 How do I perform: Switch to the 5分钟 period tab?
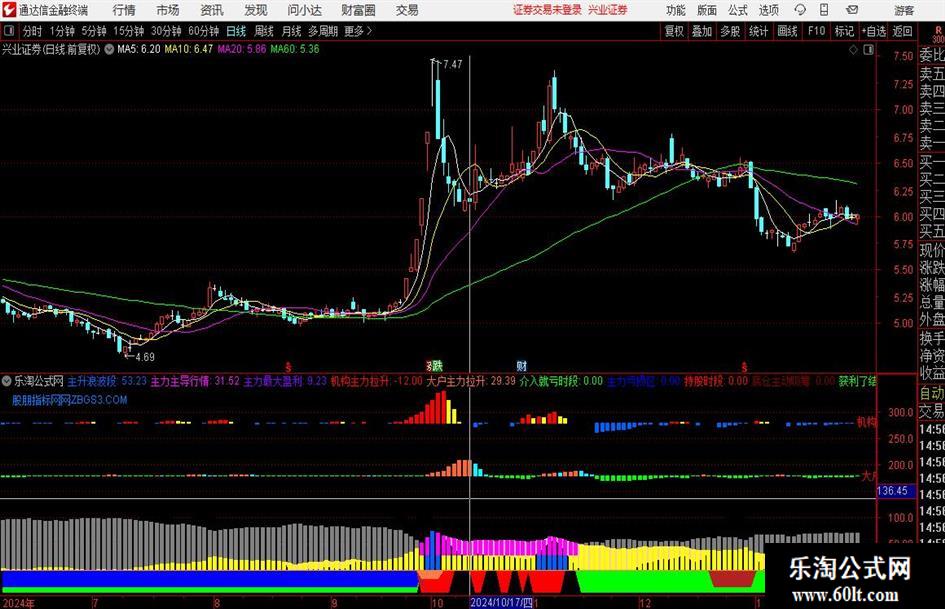coord(94,31)
